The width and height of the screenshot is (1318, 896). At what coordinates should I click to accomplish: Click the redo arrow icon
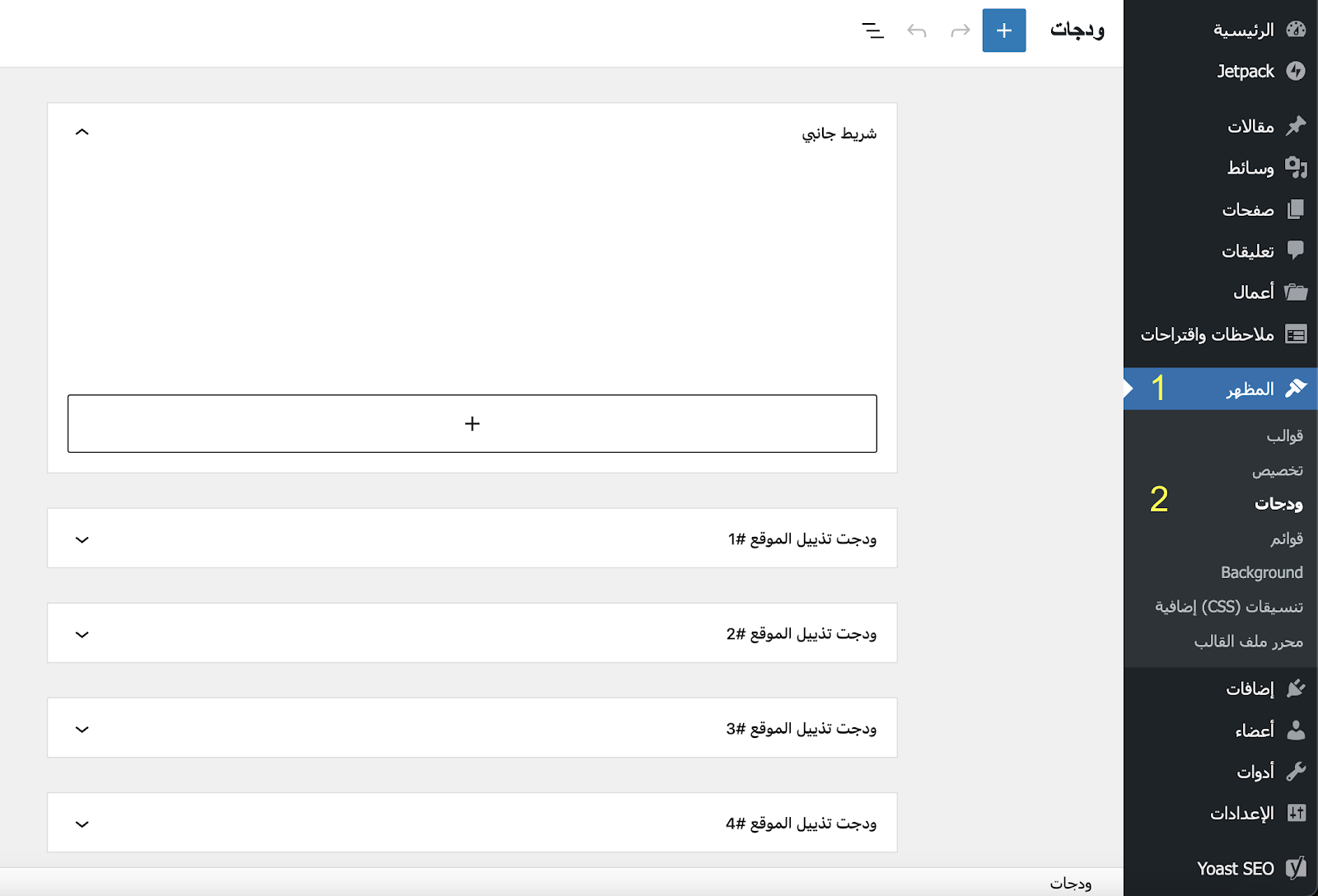960,31
